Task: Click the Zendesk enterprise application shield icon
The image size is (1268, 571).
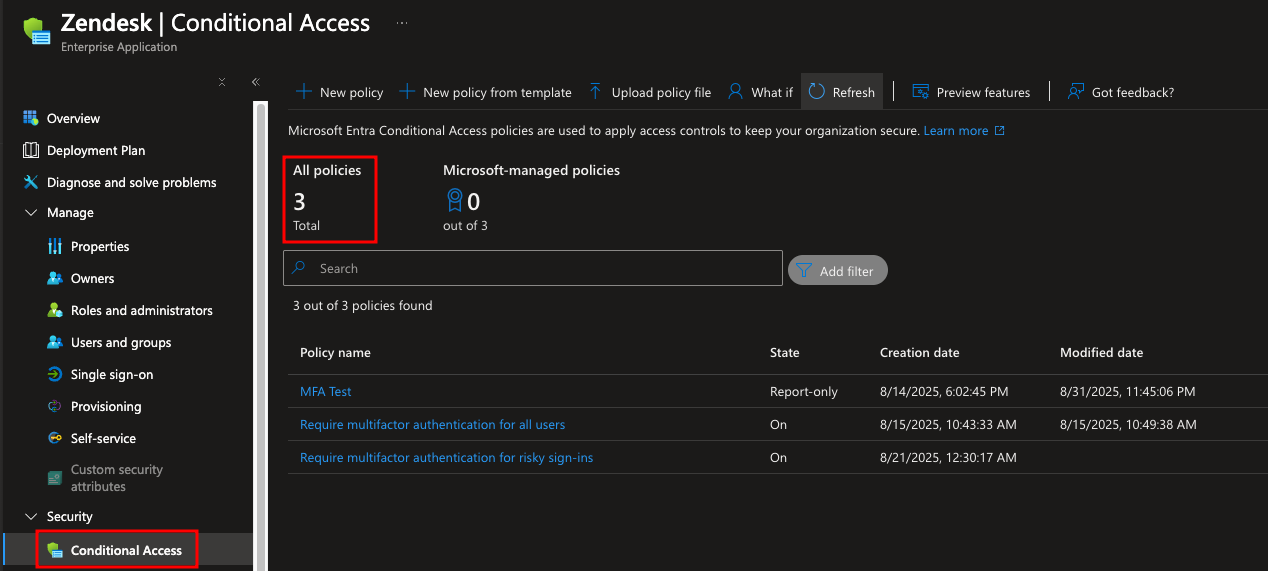Action: point(37,31)
